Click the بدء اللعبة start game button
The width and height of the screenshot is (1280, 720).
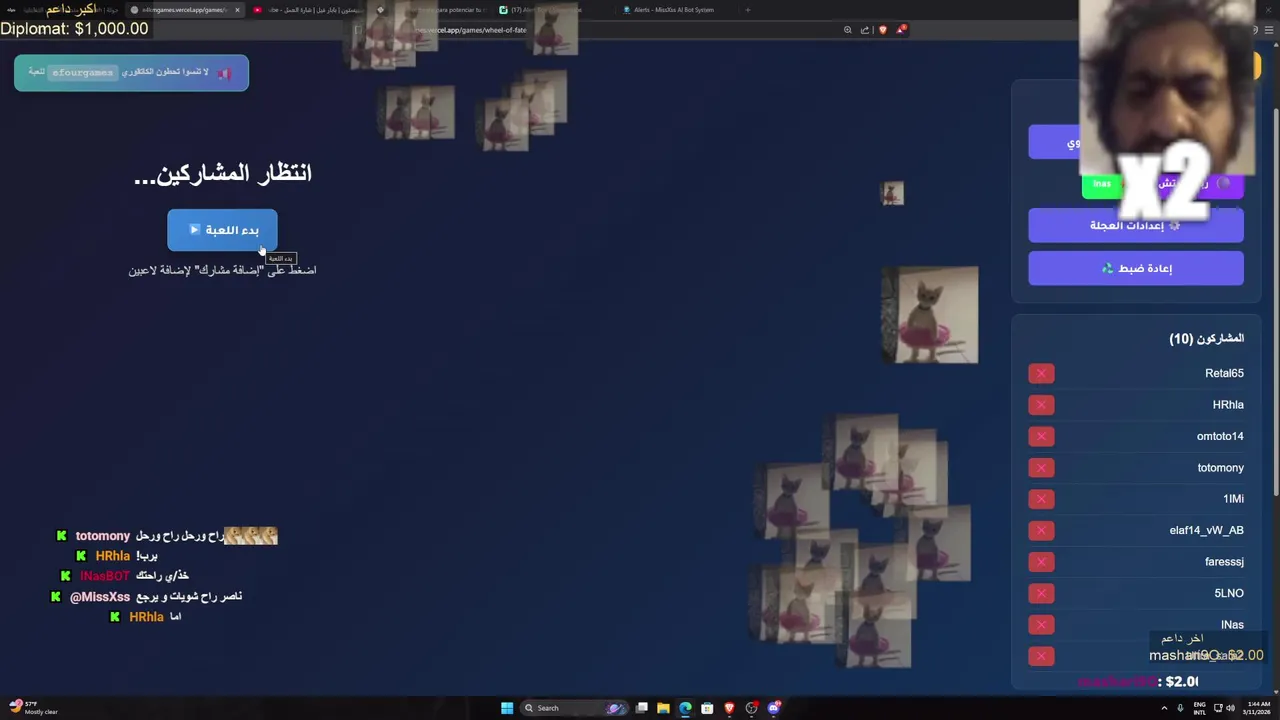click(x=222, y=230)
